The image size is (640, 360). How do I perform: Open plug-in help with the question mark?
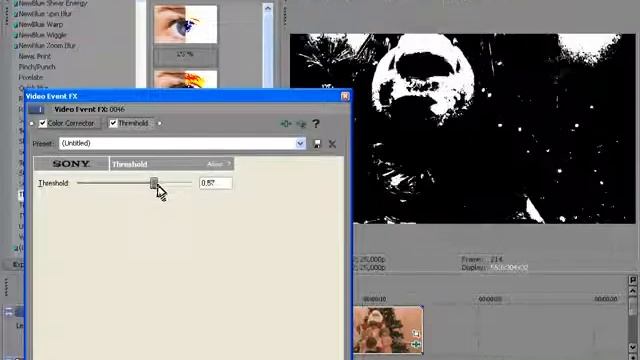point(316,124)
